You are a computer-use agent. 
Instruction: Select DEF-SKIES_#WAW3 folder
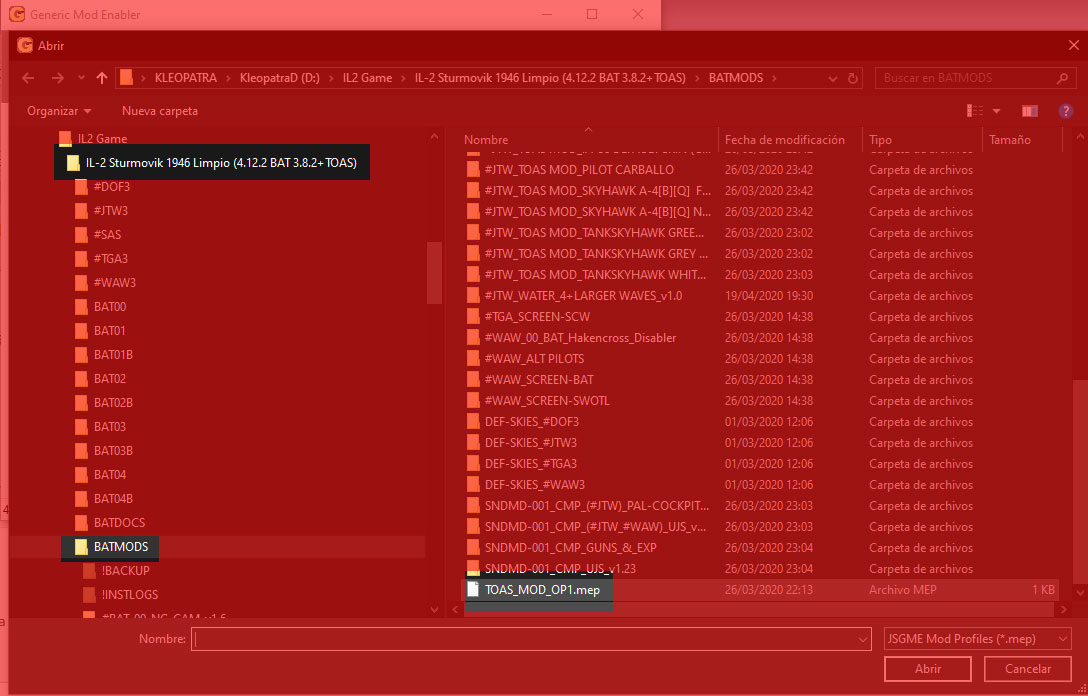(534, 485)
